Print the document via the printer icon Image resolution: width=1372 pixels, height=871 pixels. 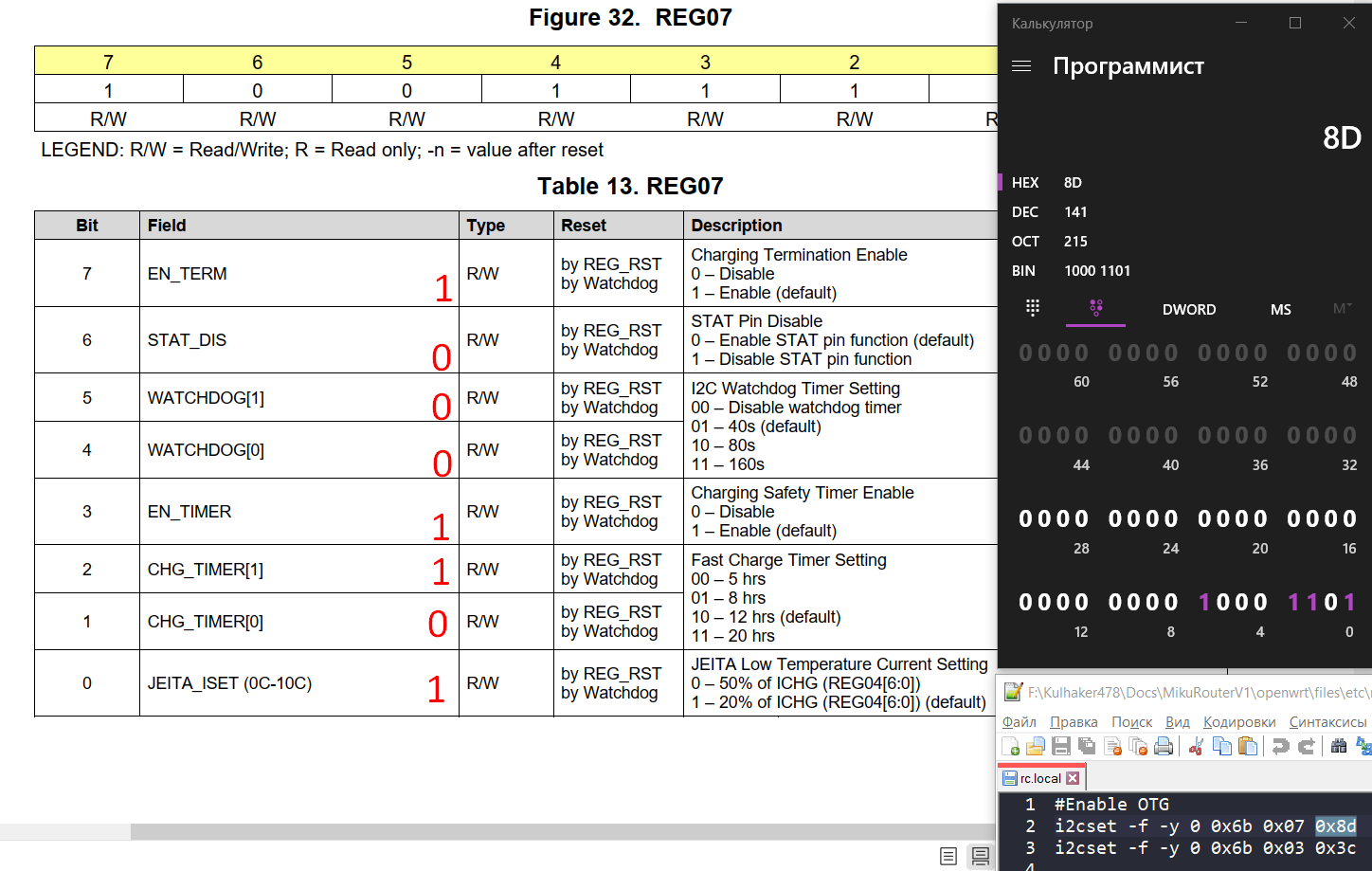(1164, 747)
